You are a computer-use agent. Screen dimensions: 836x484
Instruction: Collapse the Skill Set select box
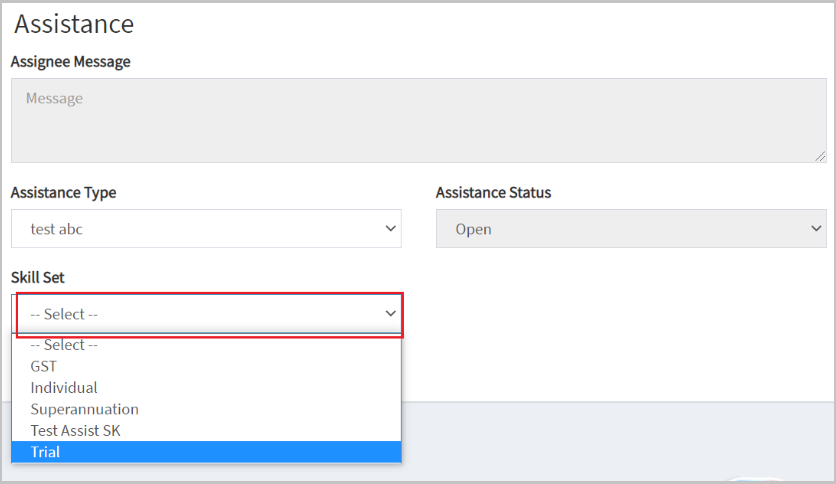pyautogui.click(x=206, y=314)
